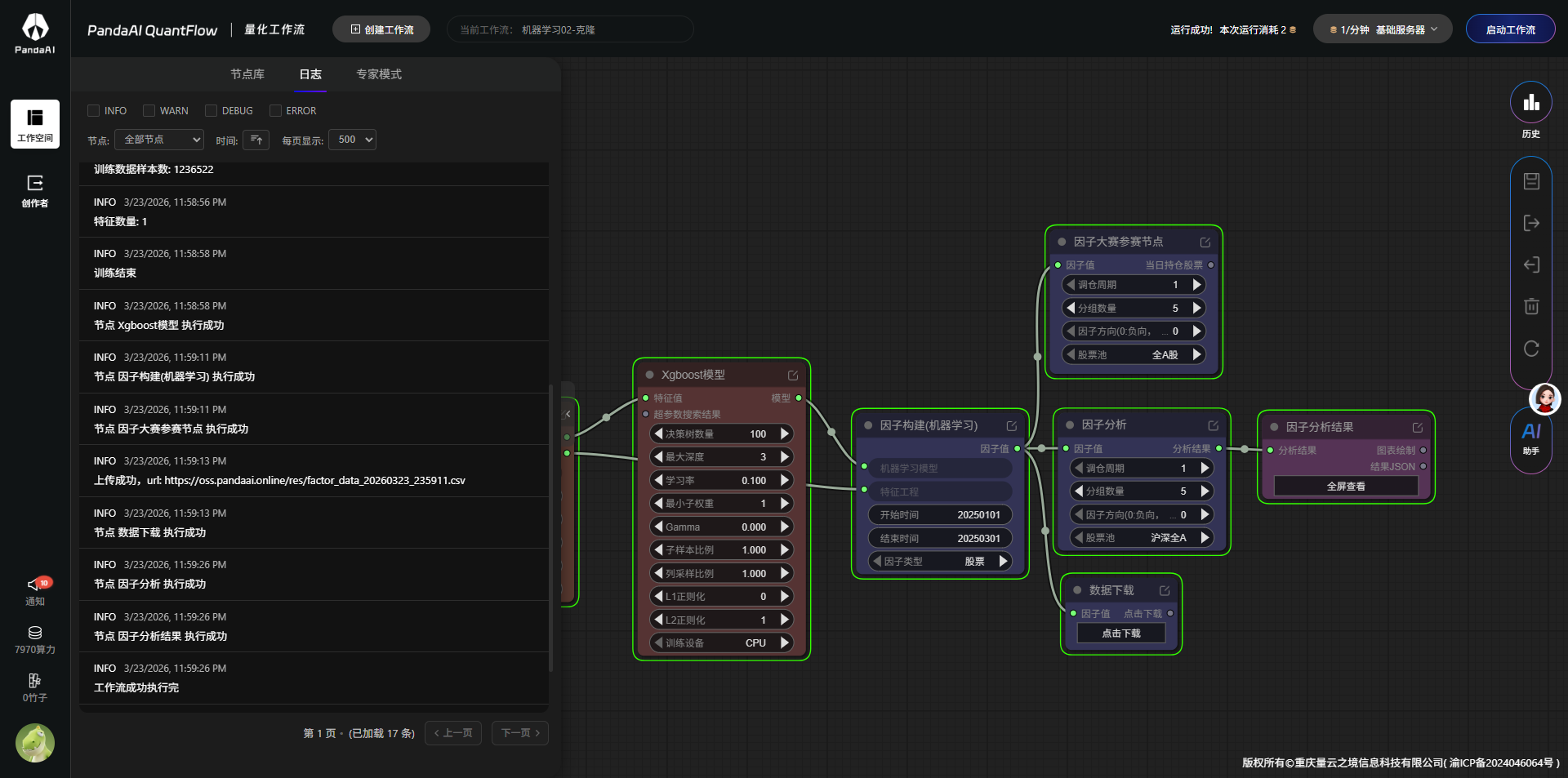Switch to the 专家模式 tab

click(378, 74)
